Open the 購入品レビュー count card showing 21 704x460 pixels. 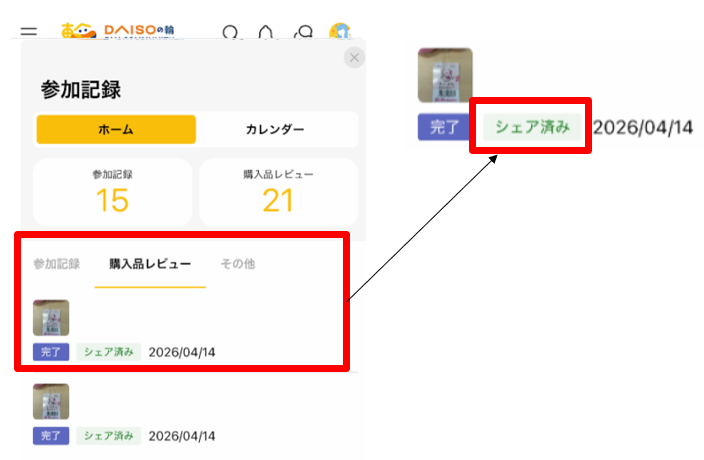point(278,191)
